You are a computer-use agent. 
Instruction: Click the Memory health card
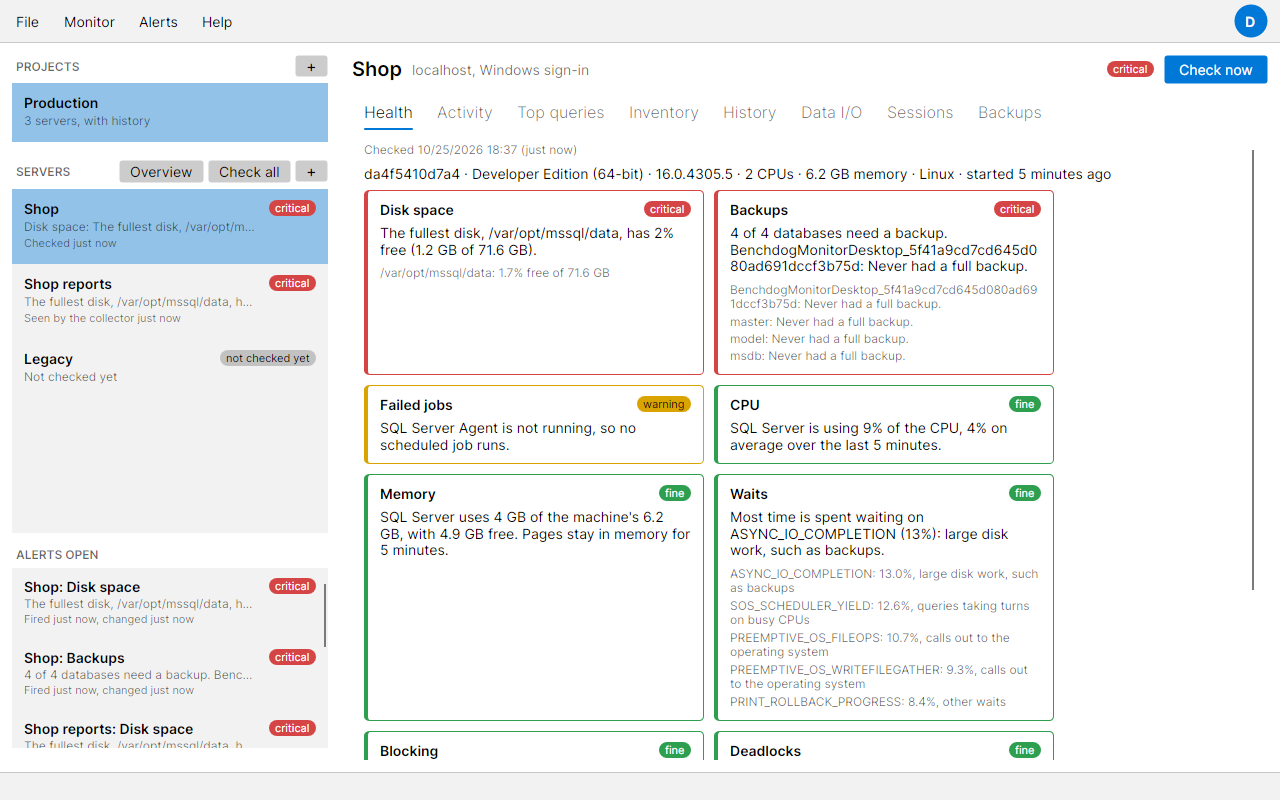click(x=535, y=597)
